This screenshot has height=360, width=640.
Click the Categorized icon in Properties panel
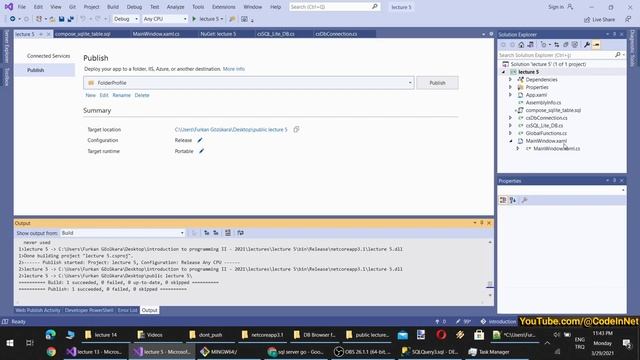tap(503, 200)
